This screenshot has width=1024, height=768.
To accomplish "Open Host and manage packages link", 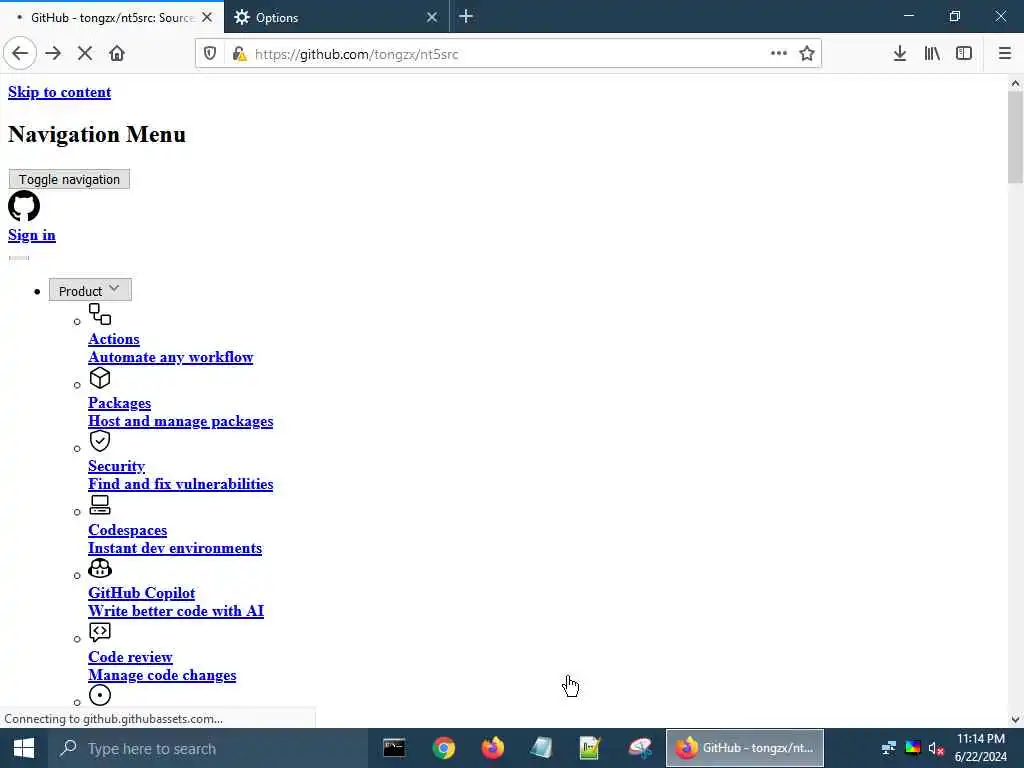I will [x=181, y=421].
